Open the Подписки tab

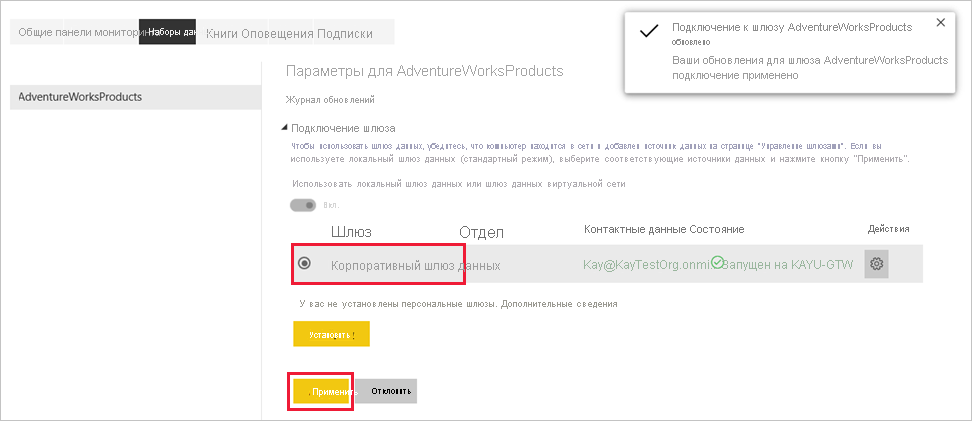click(345, 33)
